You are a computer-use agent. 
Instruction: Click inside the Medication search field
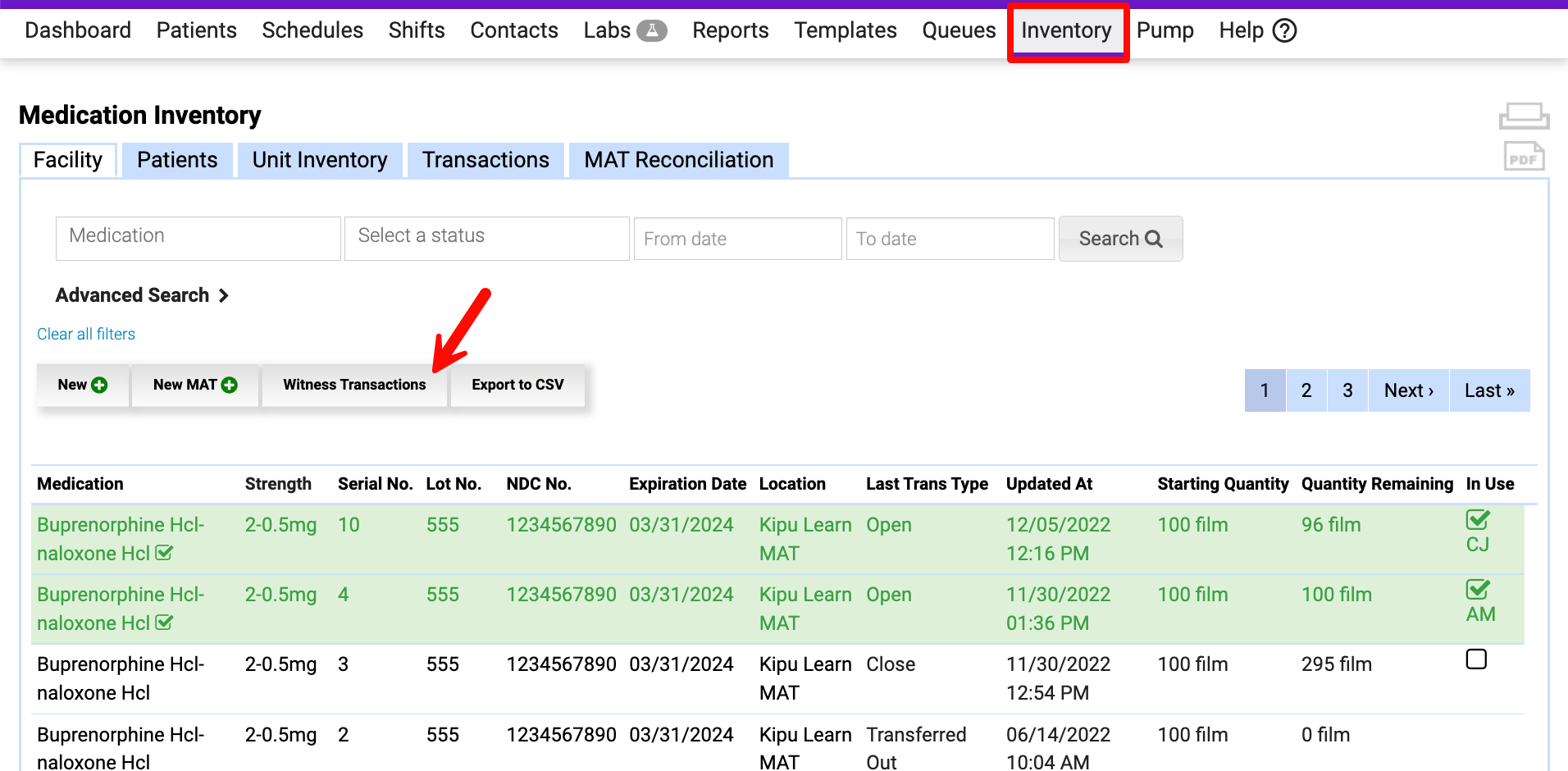coord(197,238)
